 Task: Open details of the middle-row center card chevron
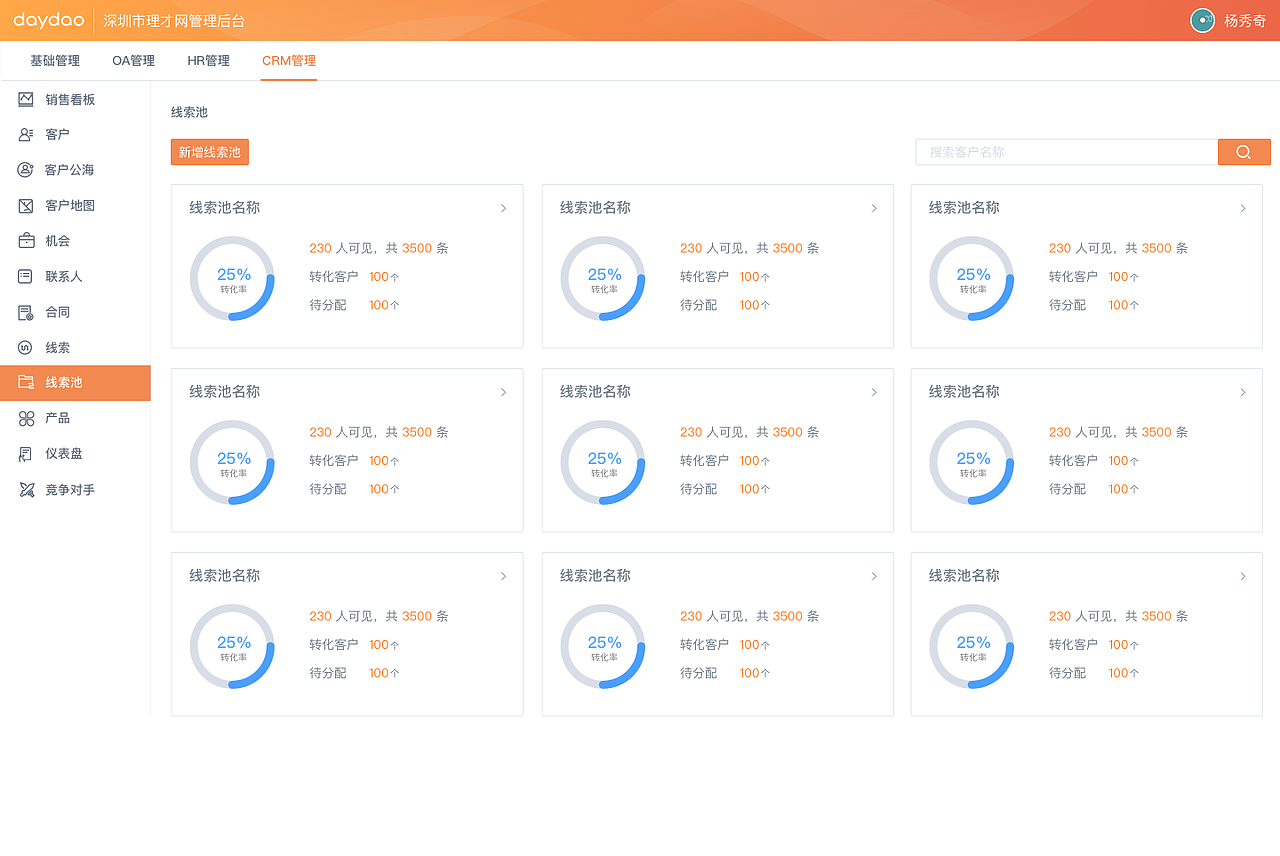tap(874, 392)
